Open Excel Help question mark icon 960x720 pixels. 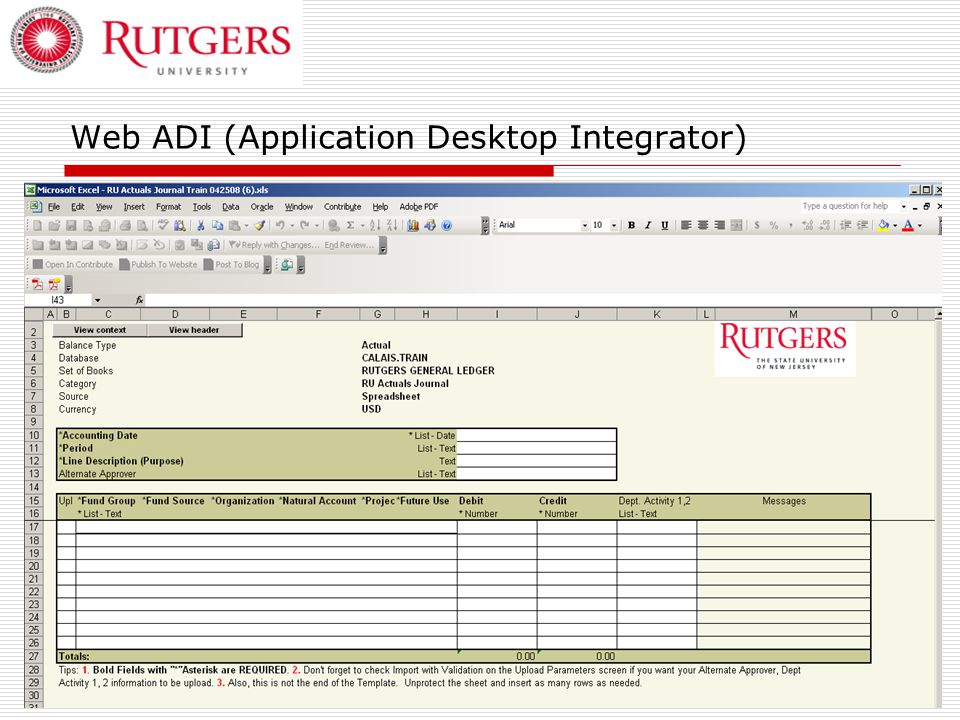click(x=447, y=225)
